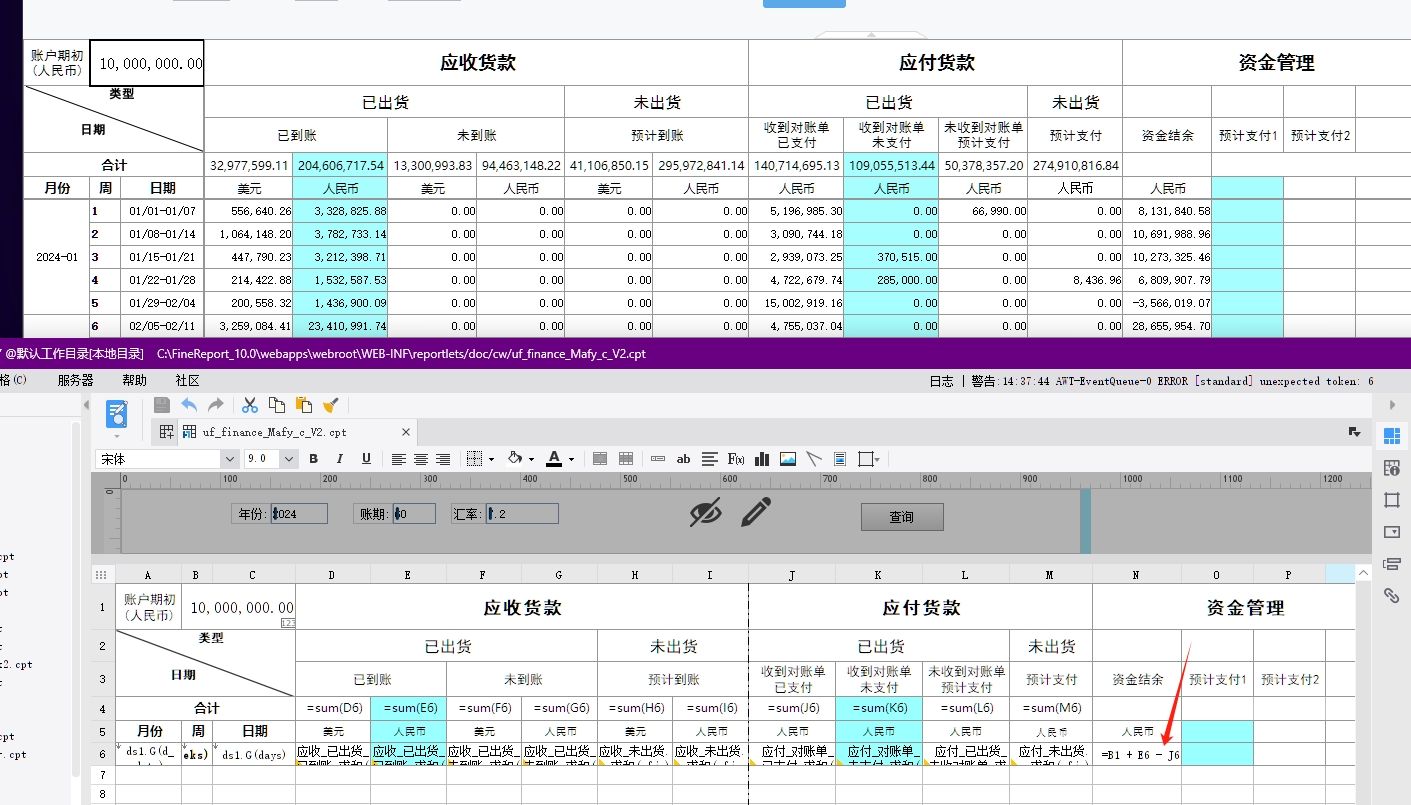
Task: Click the 查询 query button
Action: click(902, 517)
